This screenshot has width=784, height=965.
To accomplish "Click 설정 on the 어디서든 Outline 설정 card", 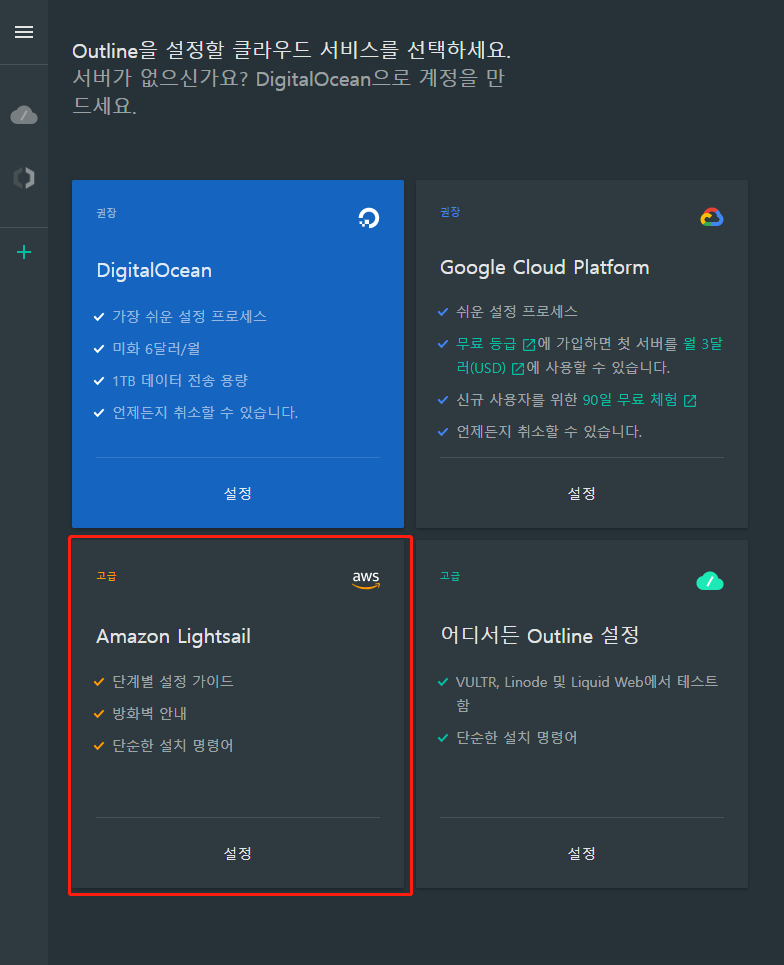I will 582,853.
